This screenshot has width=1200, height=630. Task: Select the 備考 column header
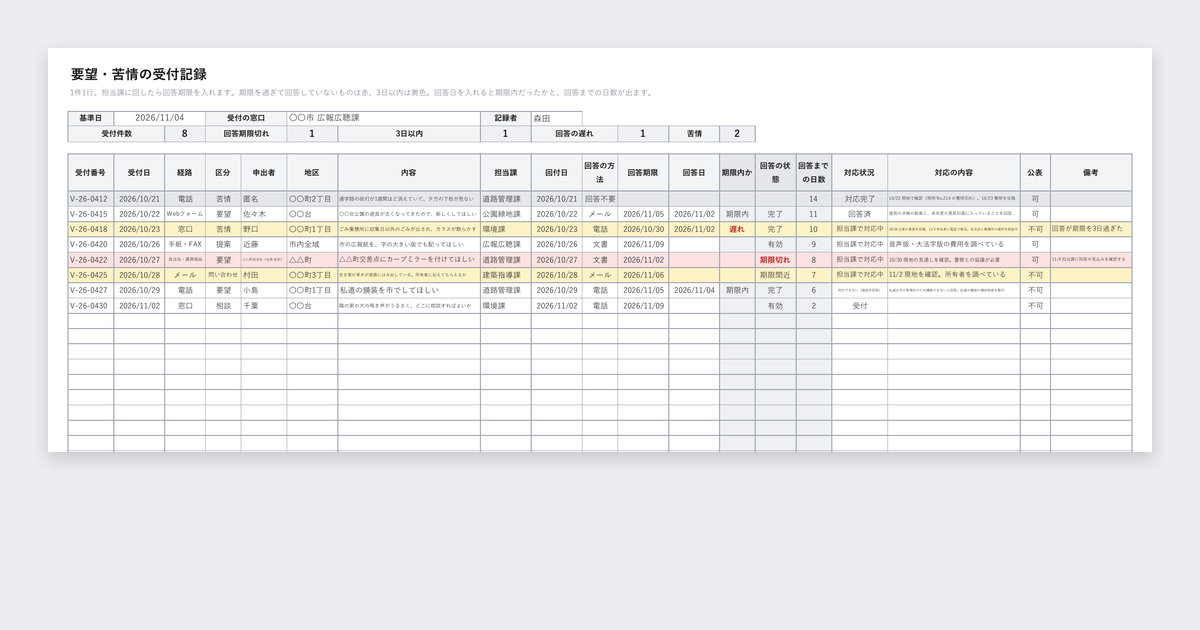1091,172
